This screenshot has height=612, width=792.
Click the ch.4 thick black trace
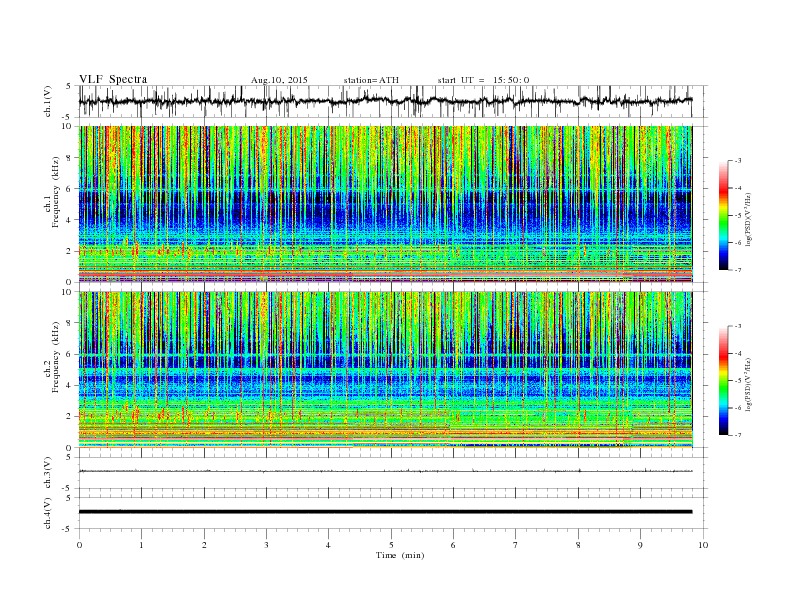coord(386,512)
